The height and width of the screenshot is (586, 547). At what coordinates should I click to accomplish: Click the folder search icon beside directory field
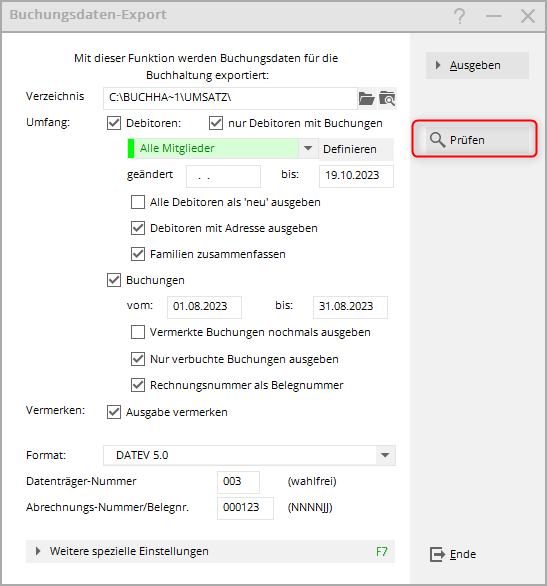pyautogui.click(x=387, y=99)
